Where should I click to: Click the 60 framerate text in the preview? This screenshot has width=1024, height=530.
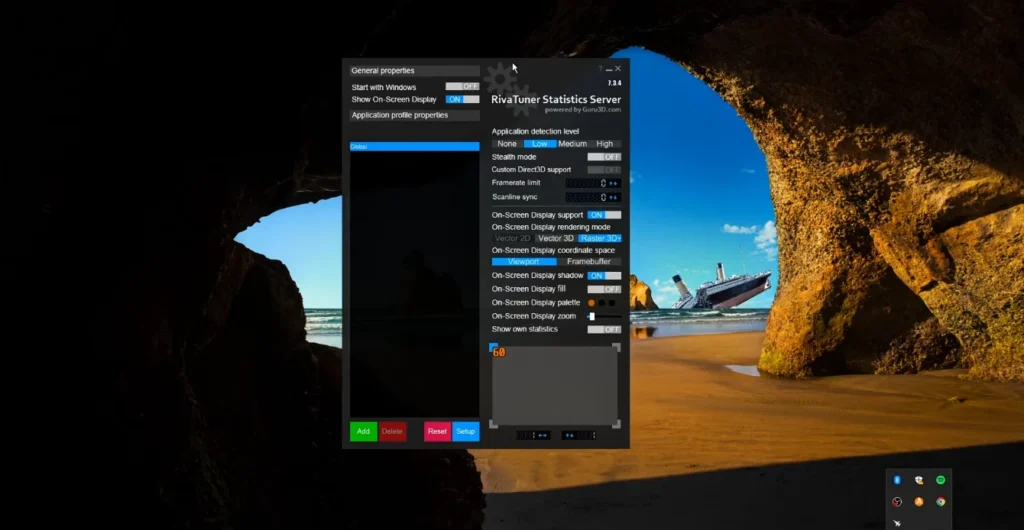499,352
